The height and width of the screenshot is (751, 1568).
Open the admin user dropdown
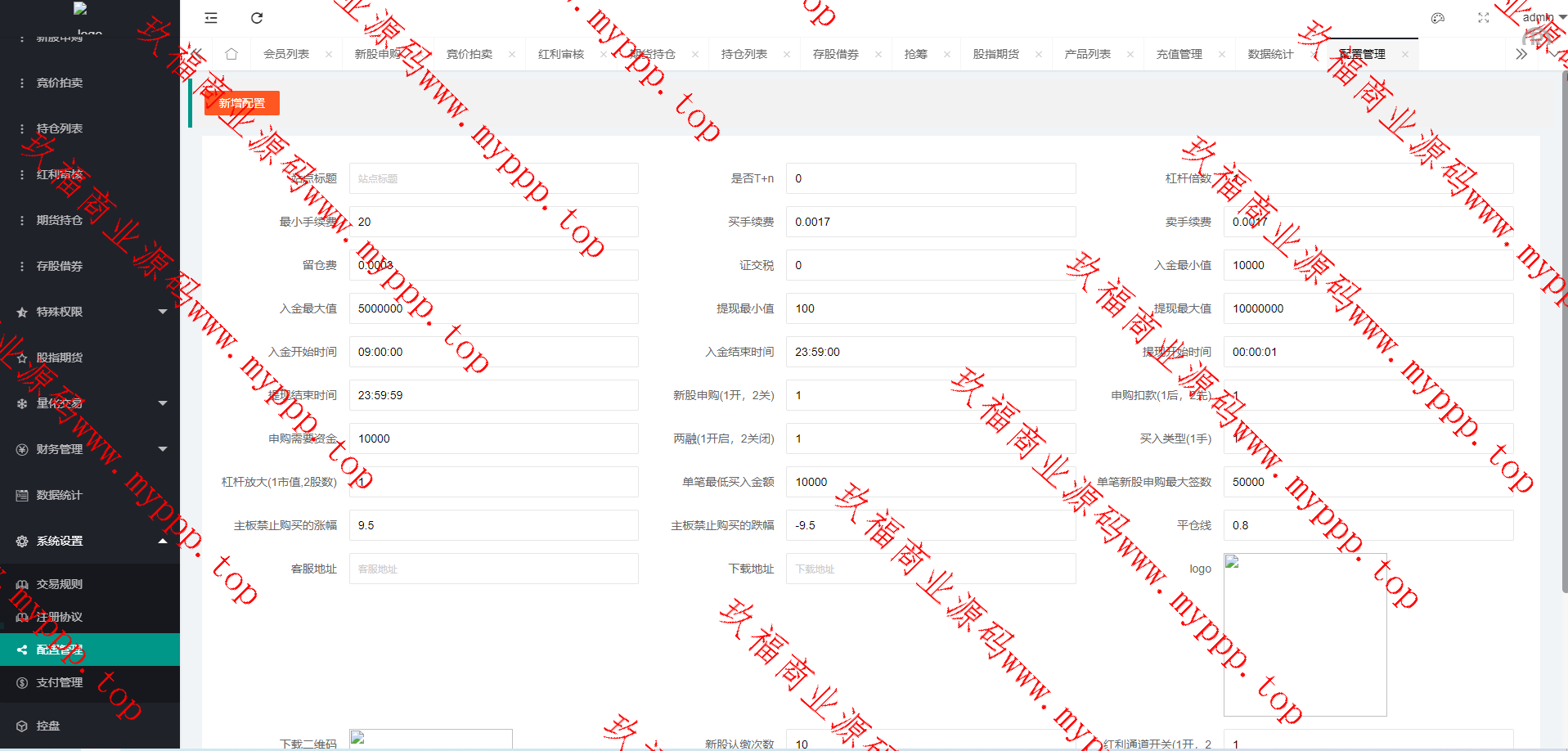(1543, 17)
